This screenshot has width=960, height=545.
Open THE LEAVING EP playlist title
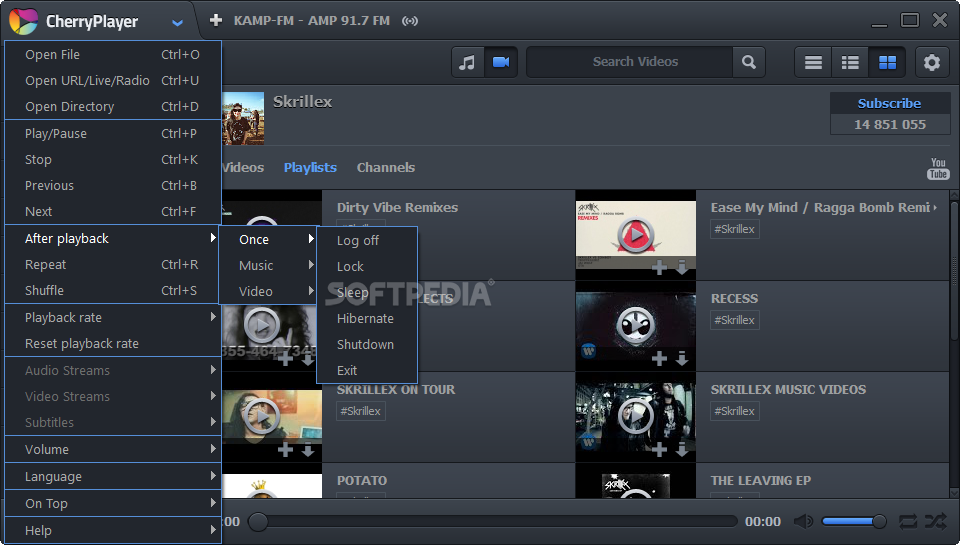coord(761,481)
